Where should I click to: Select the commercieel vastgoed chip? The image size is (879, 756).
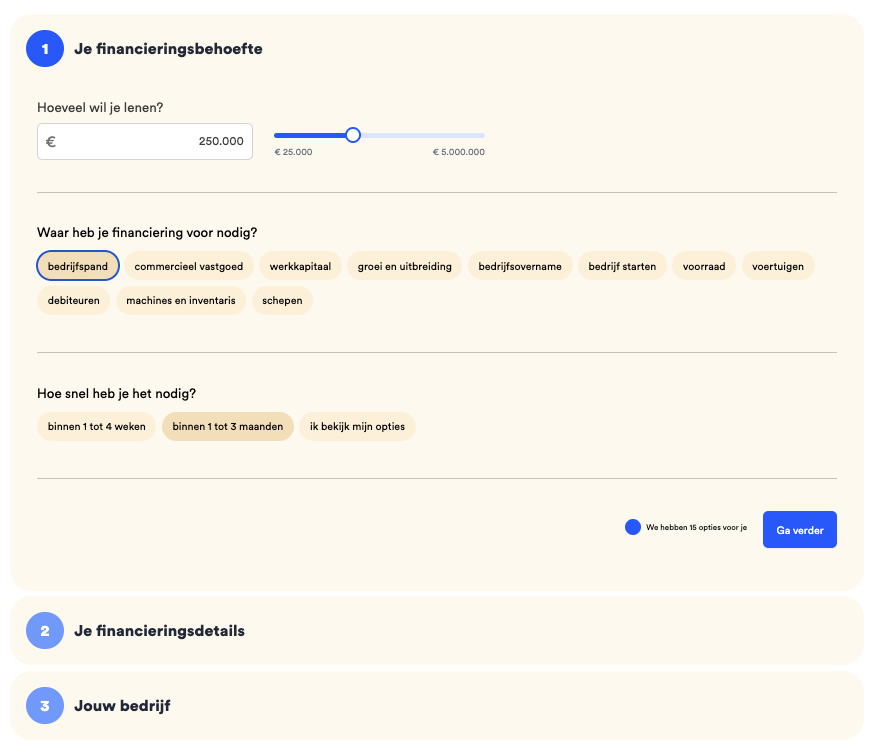[x=189, y=266]
